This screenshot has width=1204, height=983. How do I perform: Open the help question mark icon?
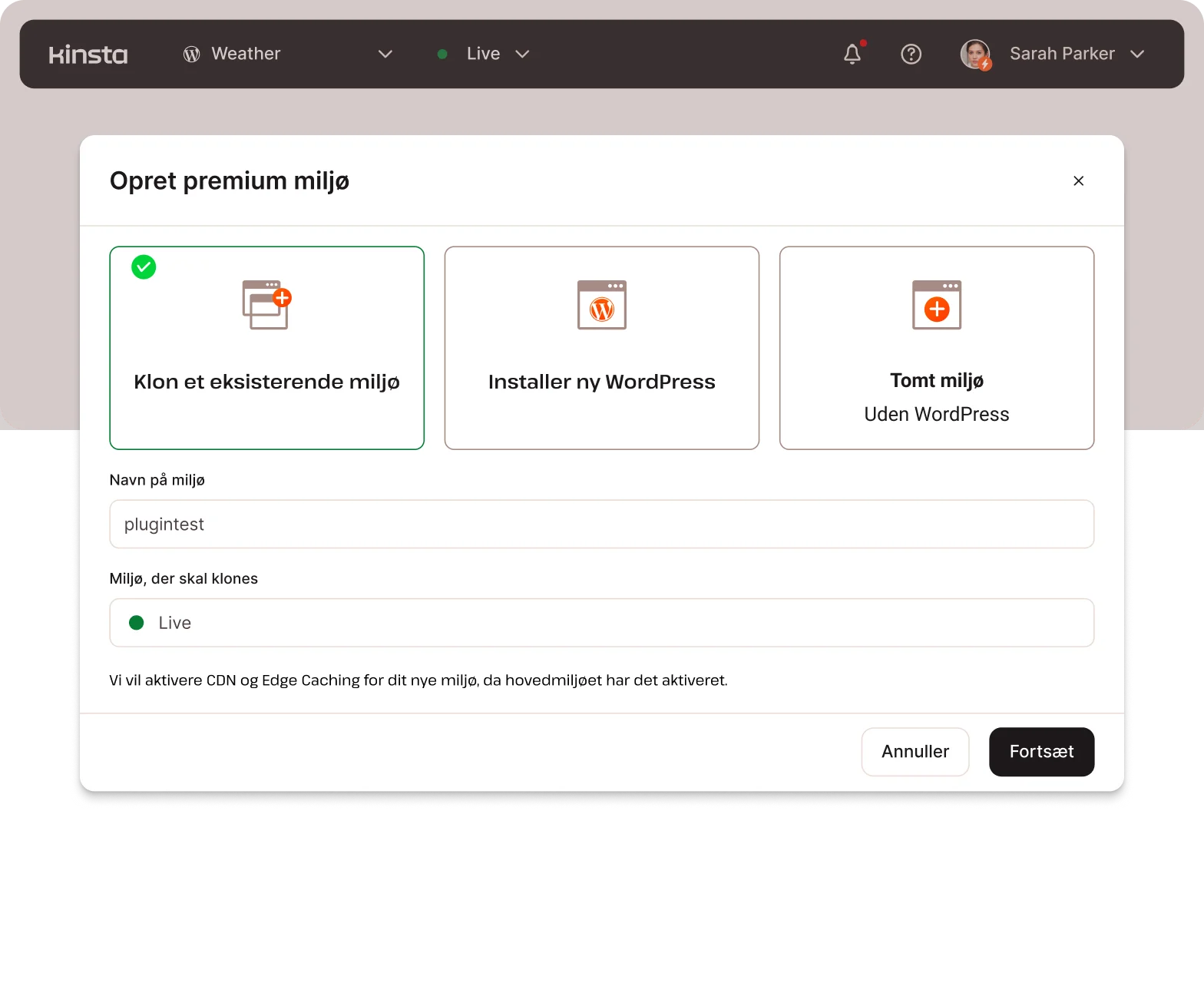tap(911, 54)
